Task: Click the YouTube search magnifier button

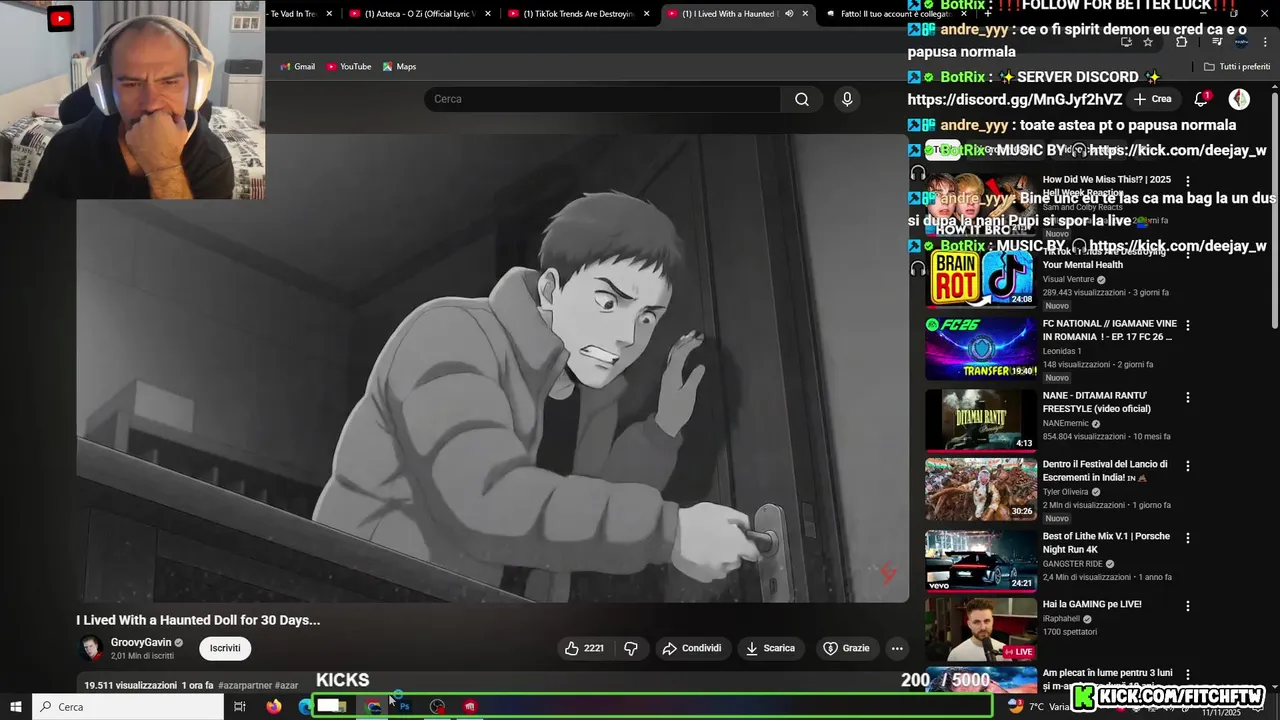Action: coord(802,99)
